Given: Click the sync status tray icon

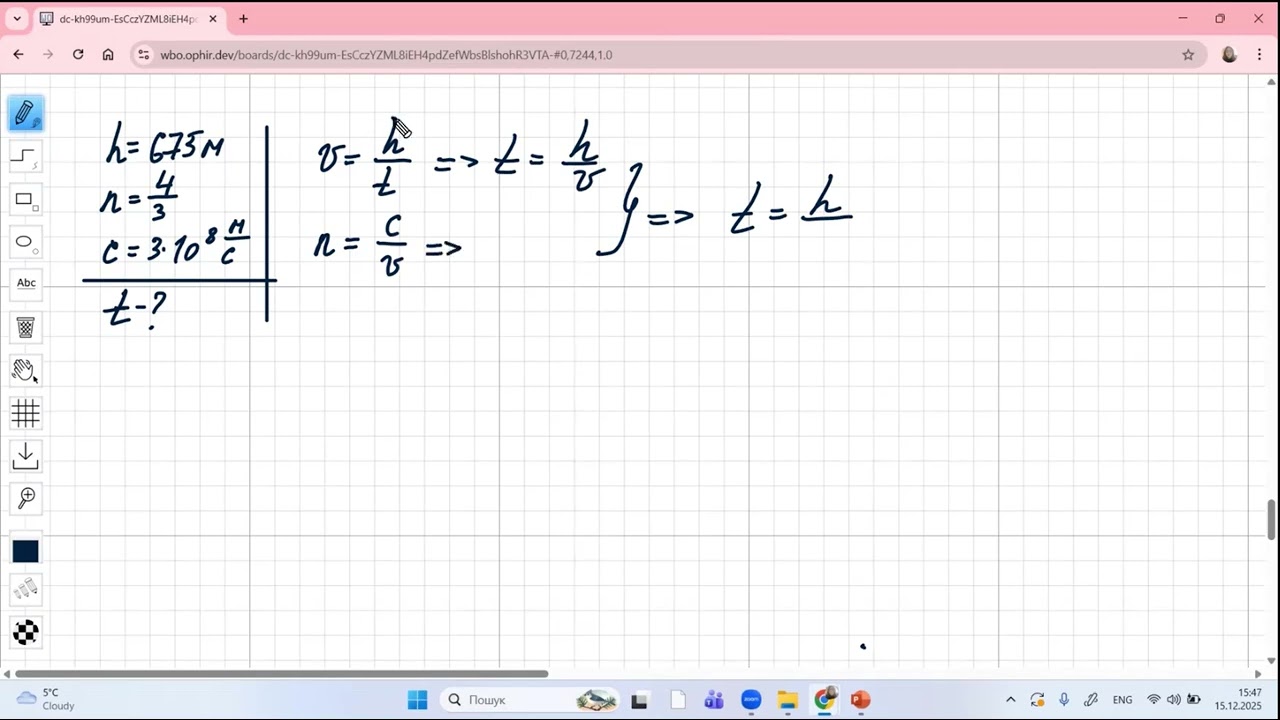Looking at the screenshot, I should pyautogui.click(x=1037, y=700).
